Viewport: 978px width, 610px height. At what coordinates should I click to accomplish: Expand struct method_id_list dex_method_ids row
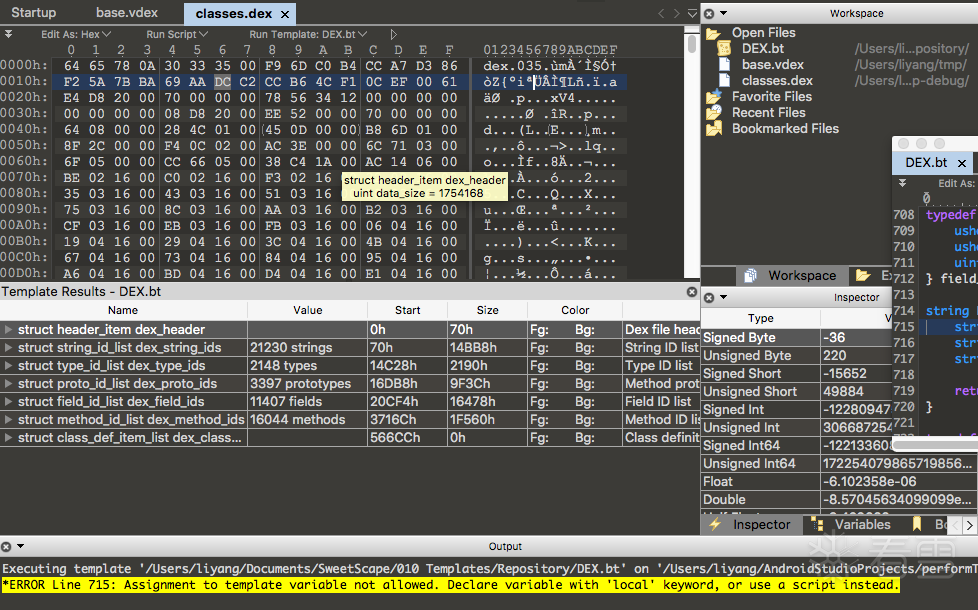pyautogui.click(x=9, y=420)
